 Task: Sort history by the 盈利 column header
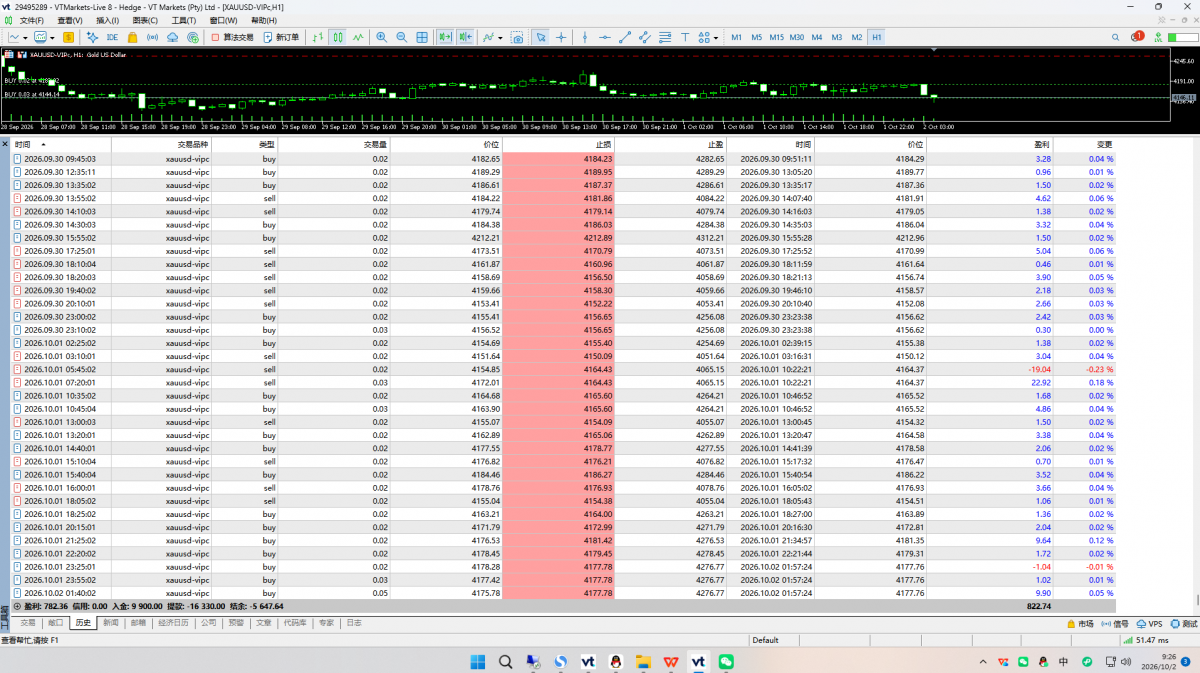(x=1041, y=145)
